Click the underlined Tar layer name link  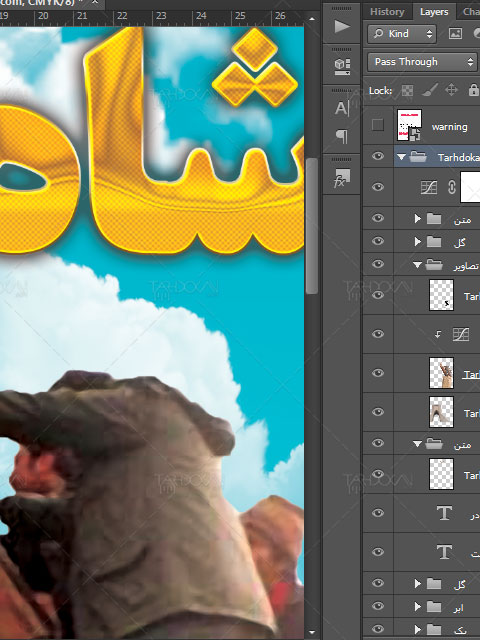click(x=471, y=374)
